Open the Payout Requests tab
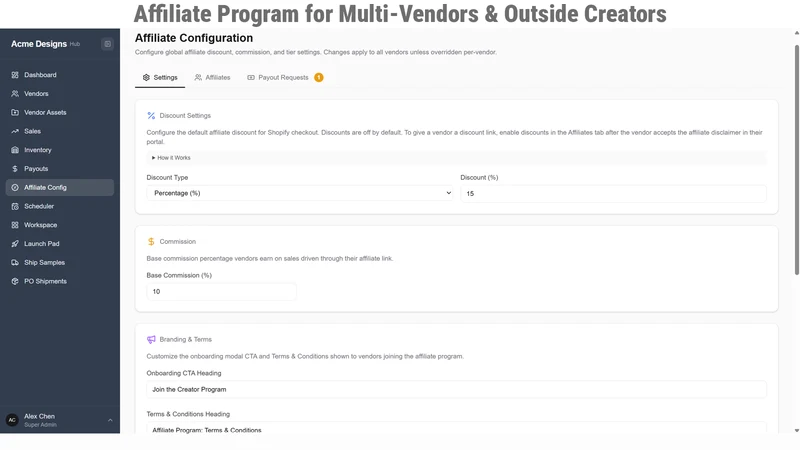This screenshot has height=450, width=800. [x=285, y=78]
